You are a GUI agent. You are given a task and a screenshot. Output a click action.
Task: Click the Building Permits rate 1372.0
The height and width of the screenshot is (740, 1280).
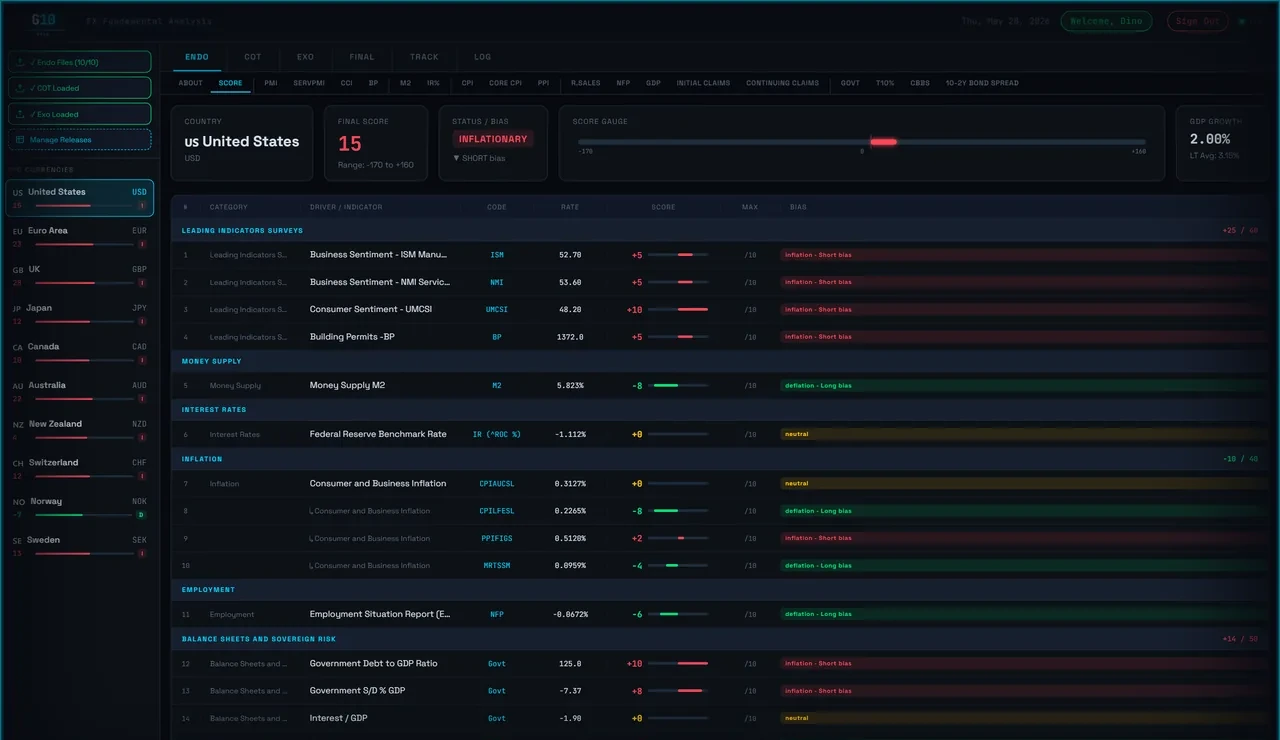click(x=570, y=337)
